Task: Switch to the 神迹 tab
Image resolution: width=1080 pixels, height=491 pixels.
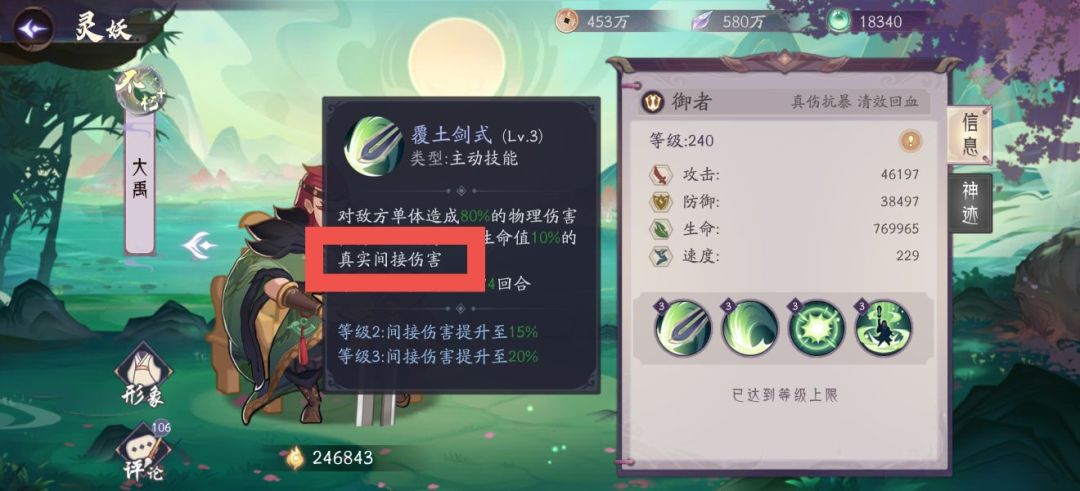Action: point(970,202)
